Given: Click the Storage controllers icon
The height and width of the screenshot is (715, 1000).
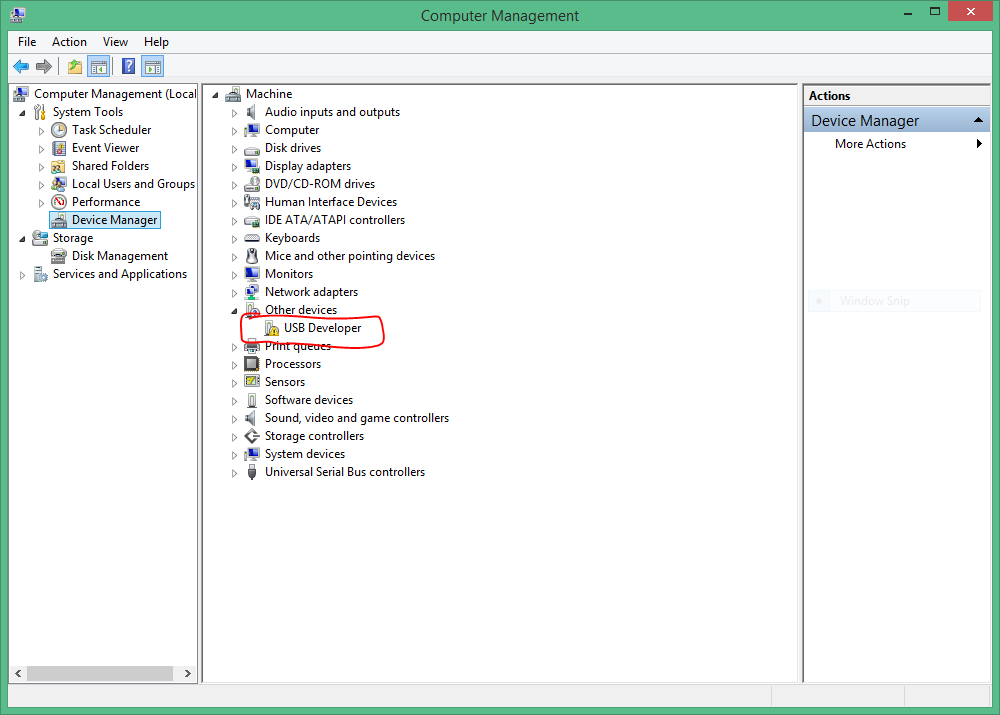Looking at the screenshot, I should pos(252,436).
